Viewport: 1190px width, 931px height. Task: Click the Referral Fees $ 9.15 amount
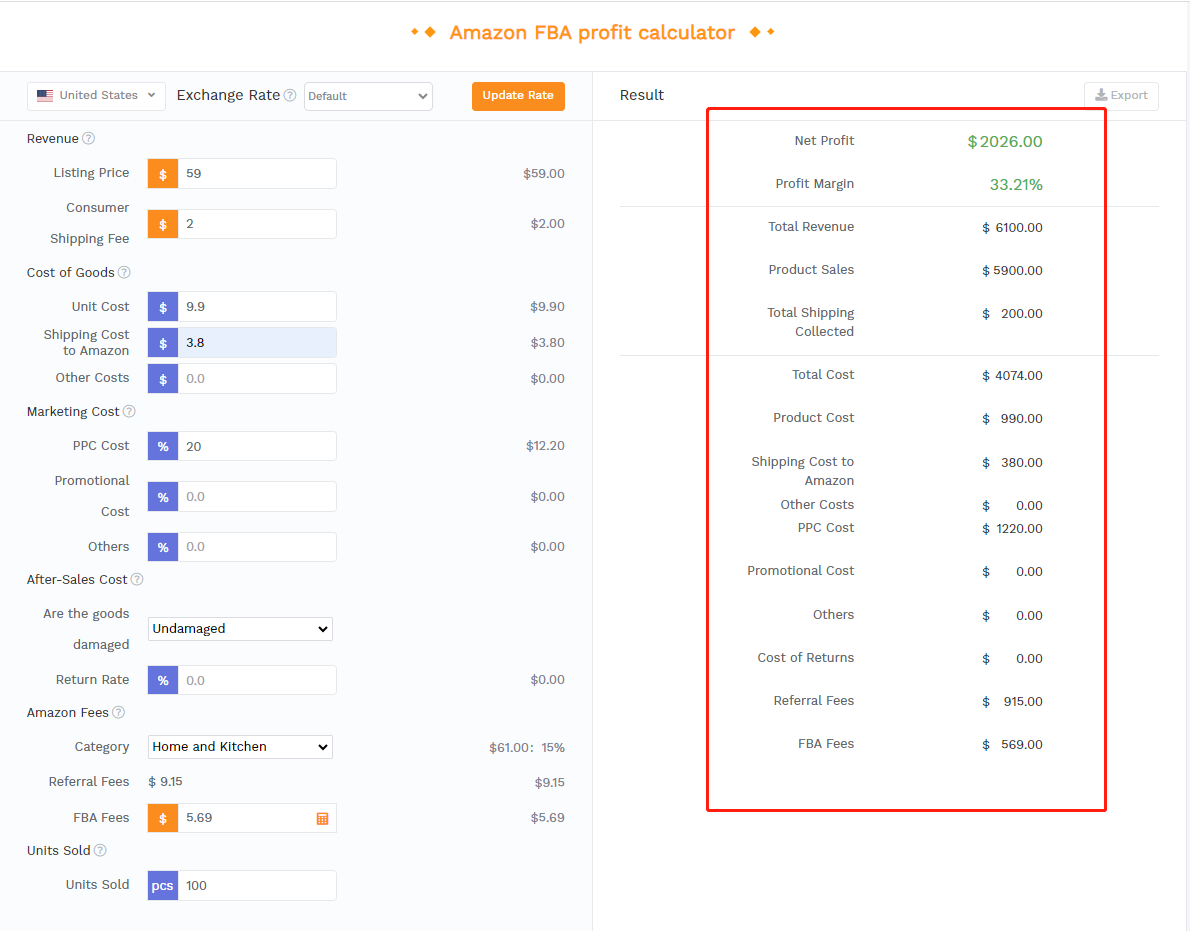tap(165, 782)
